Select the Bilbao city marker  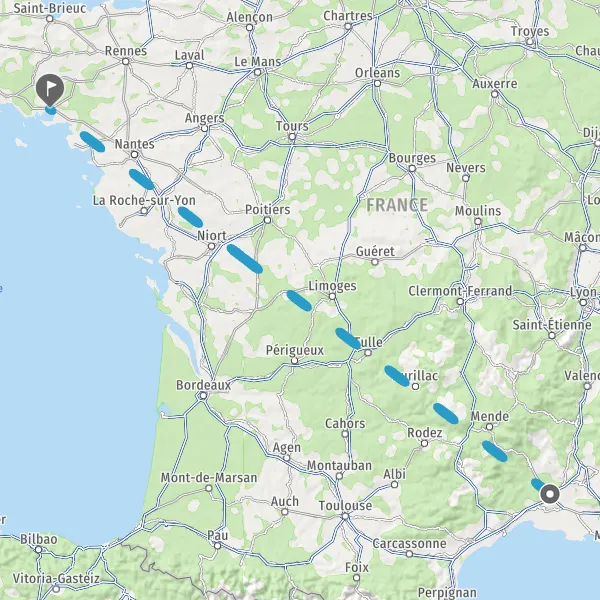point(38,549)
